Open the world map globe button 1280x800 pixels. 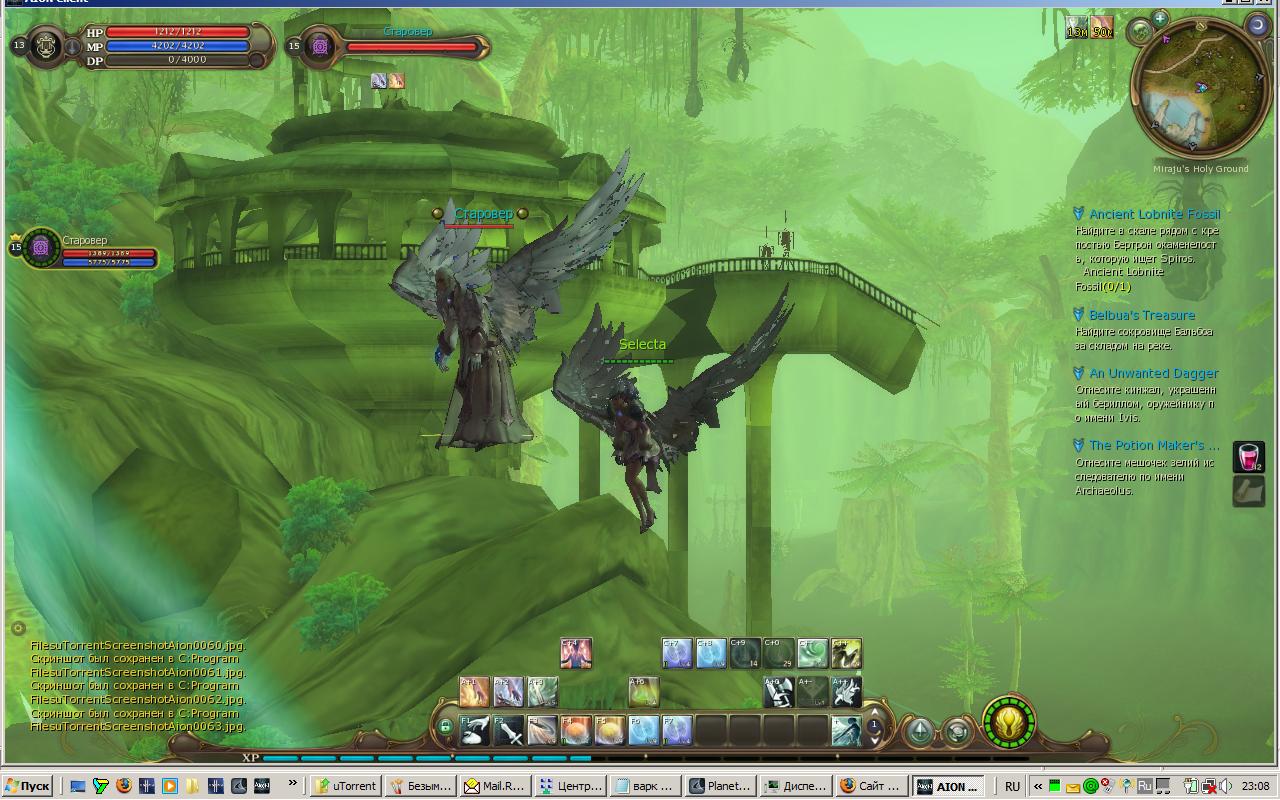[1141, 32]
